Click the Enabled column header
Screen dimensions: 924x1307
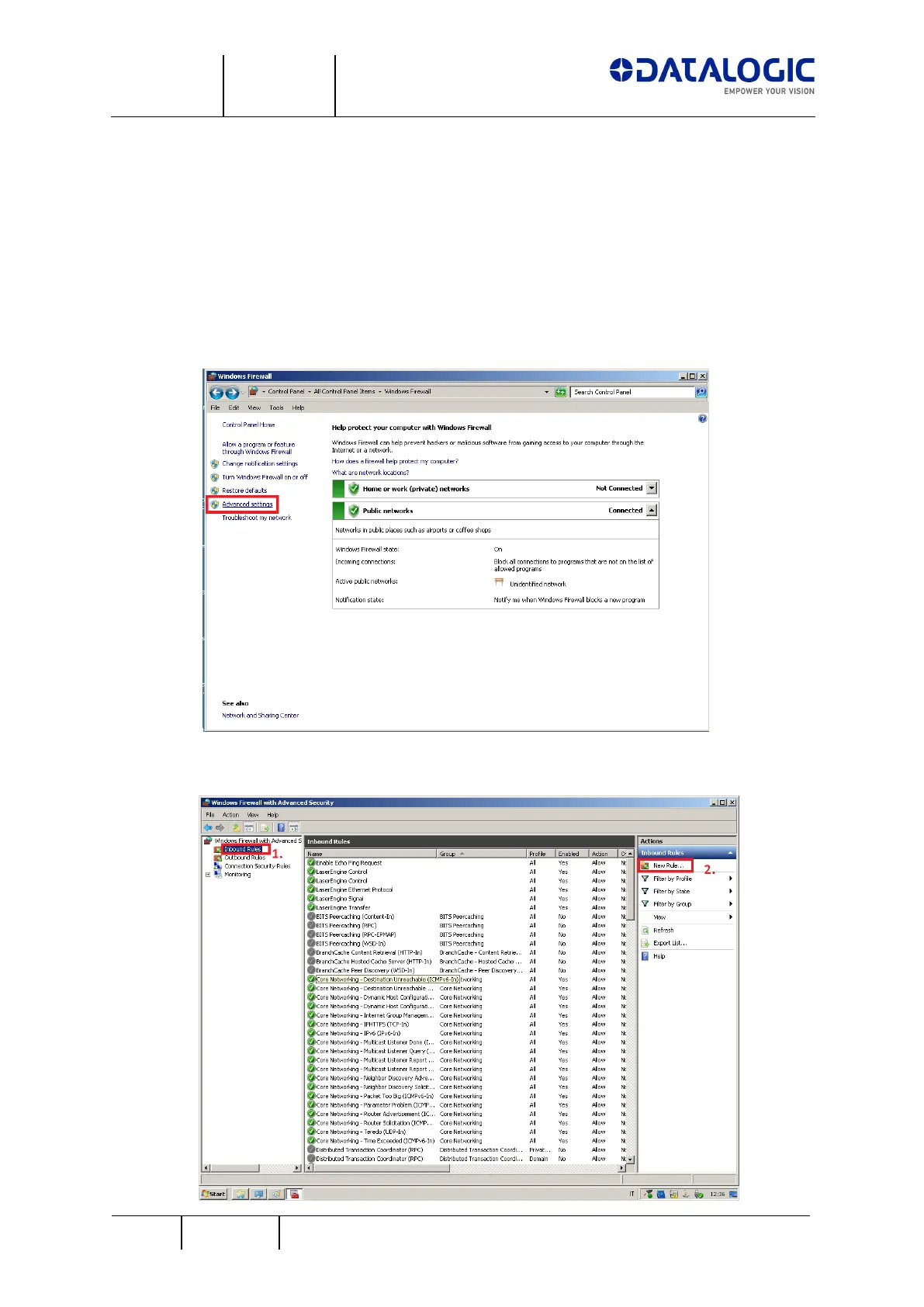point(572,854)
